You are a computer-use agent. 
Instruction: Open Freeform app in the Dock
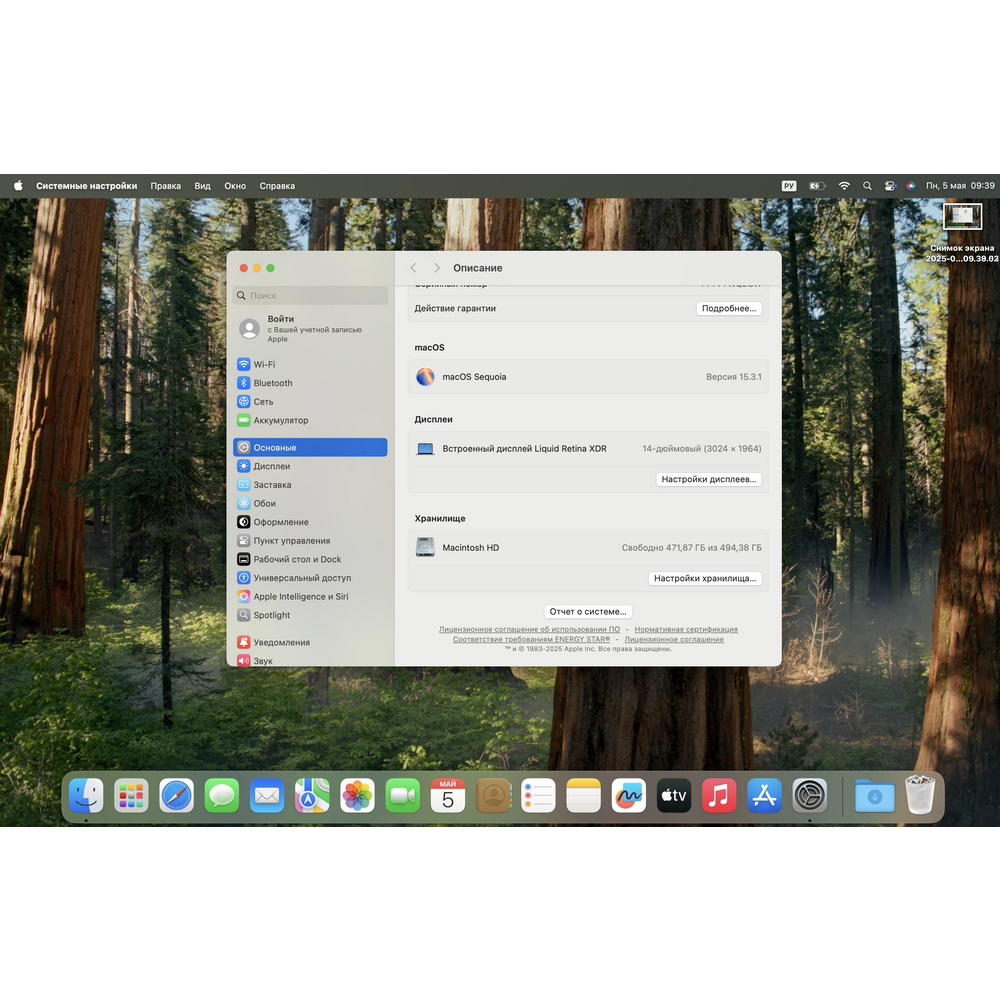[629, 795]
